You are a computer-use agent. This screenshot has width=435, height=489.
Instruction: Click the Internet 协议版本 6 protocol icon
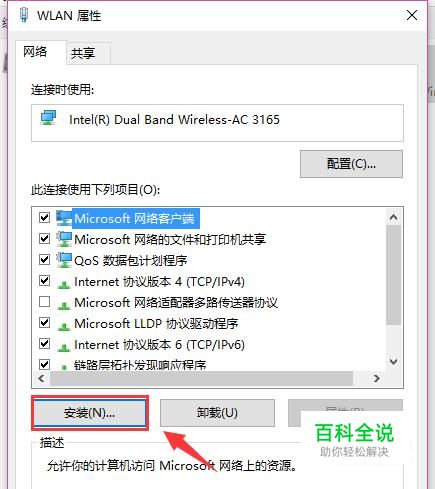[64, 347]
